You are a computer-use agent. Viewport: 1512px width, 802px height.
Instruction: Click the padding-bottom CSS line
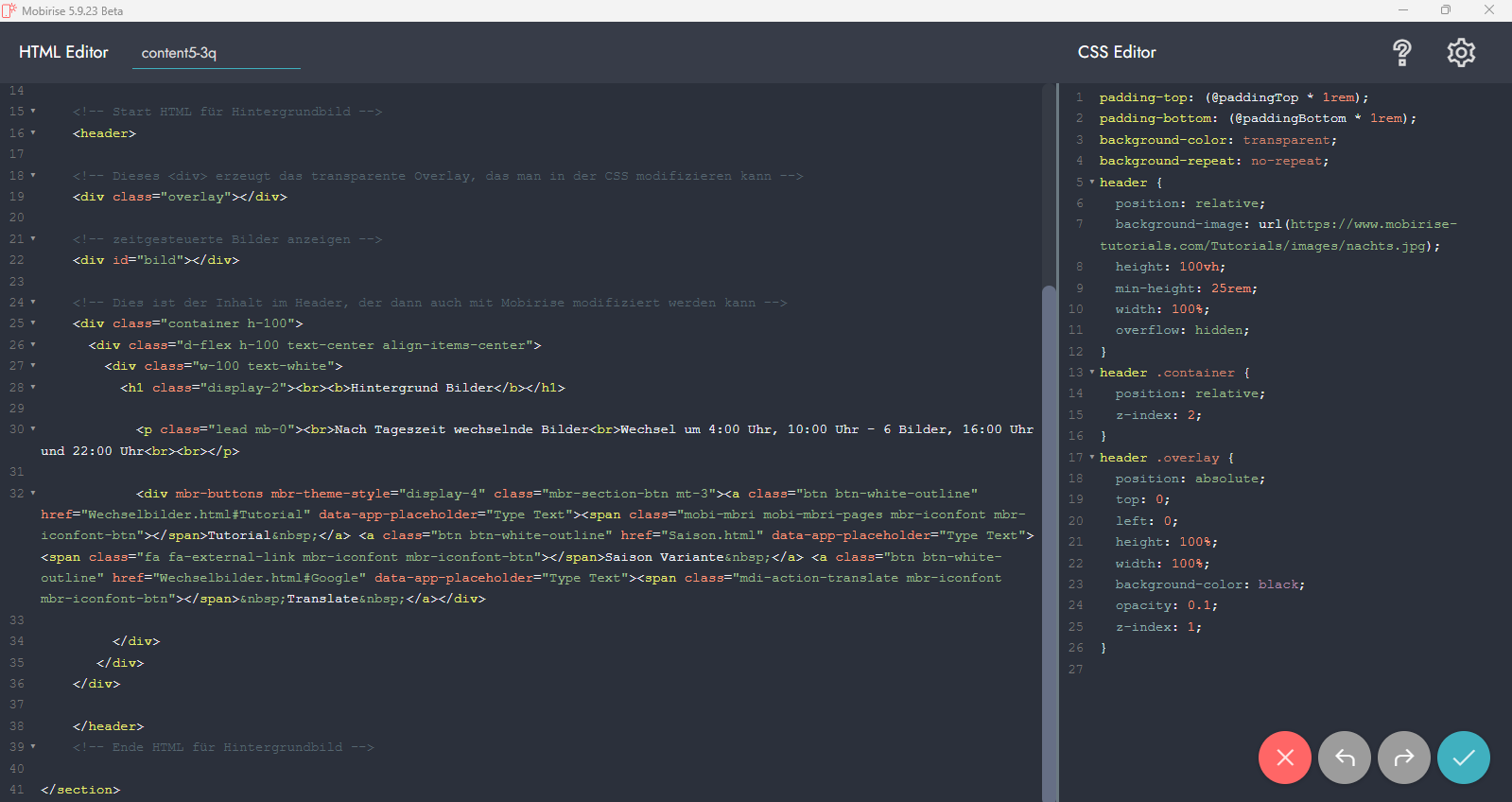(1258, 118)
